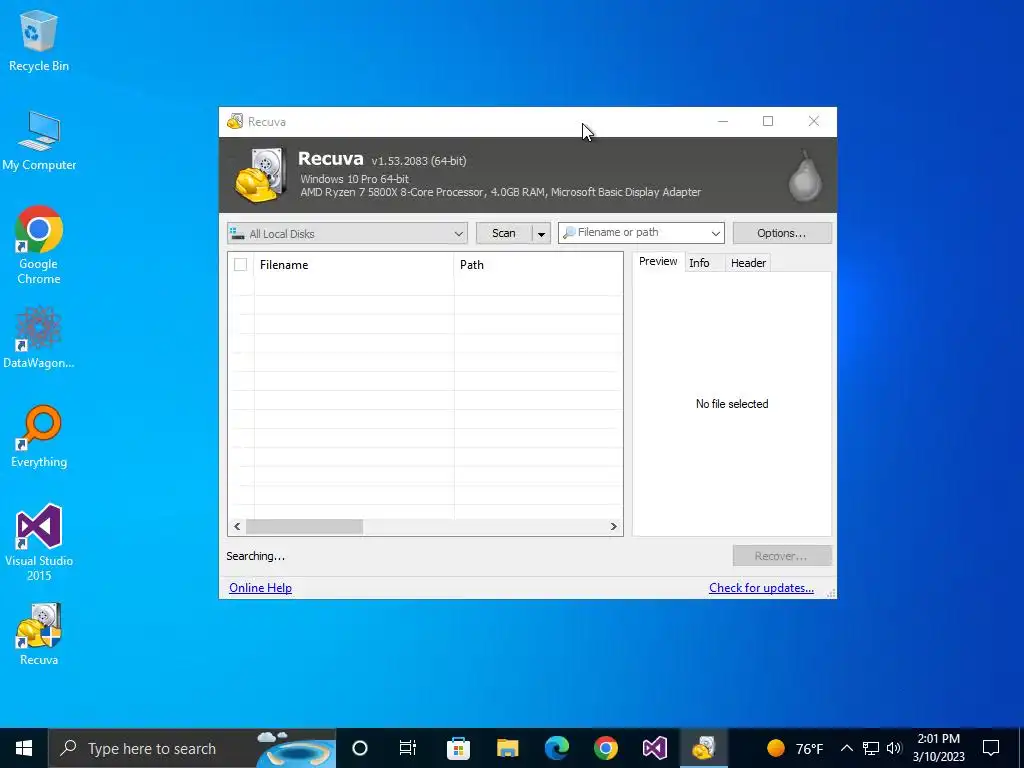
Task: Click the Recuva title bar icon
Action: (234, 121)
